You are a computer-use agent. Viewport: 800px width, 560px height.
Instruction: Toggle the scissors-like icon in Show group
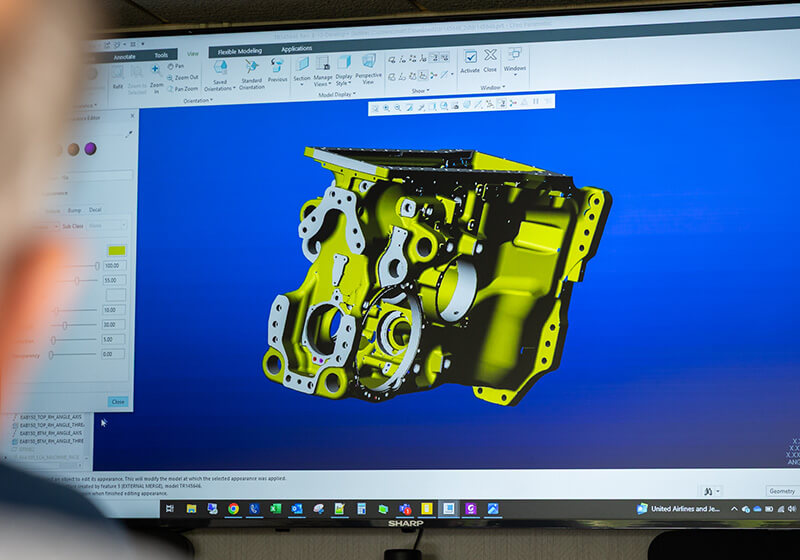coord(434,75)
